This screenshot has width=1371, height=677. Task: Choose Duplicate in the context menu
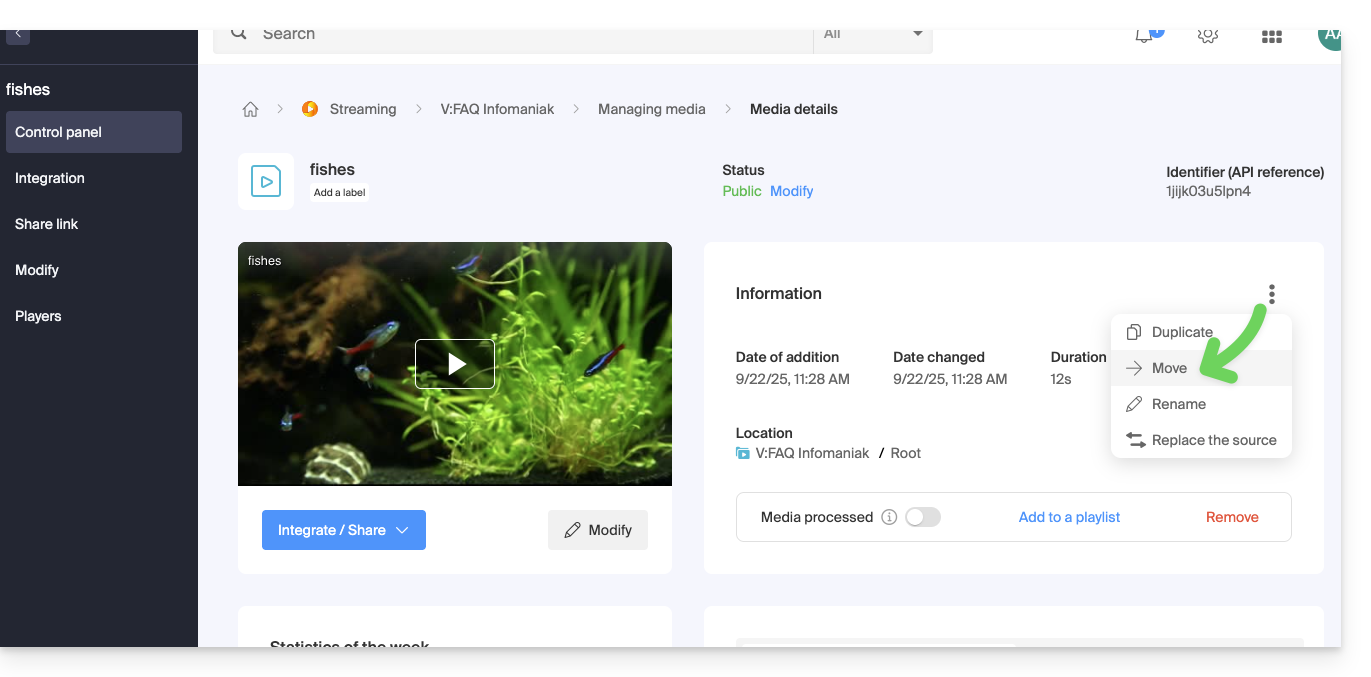coord(1181,332)
